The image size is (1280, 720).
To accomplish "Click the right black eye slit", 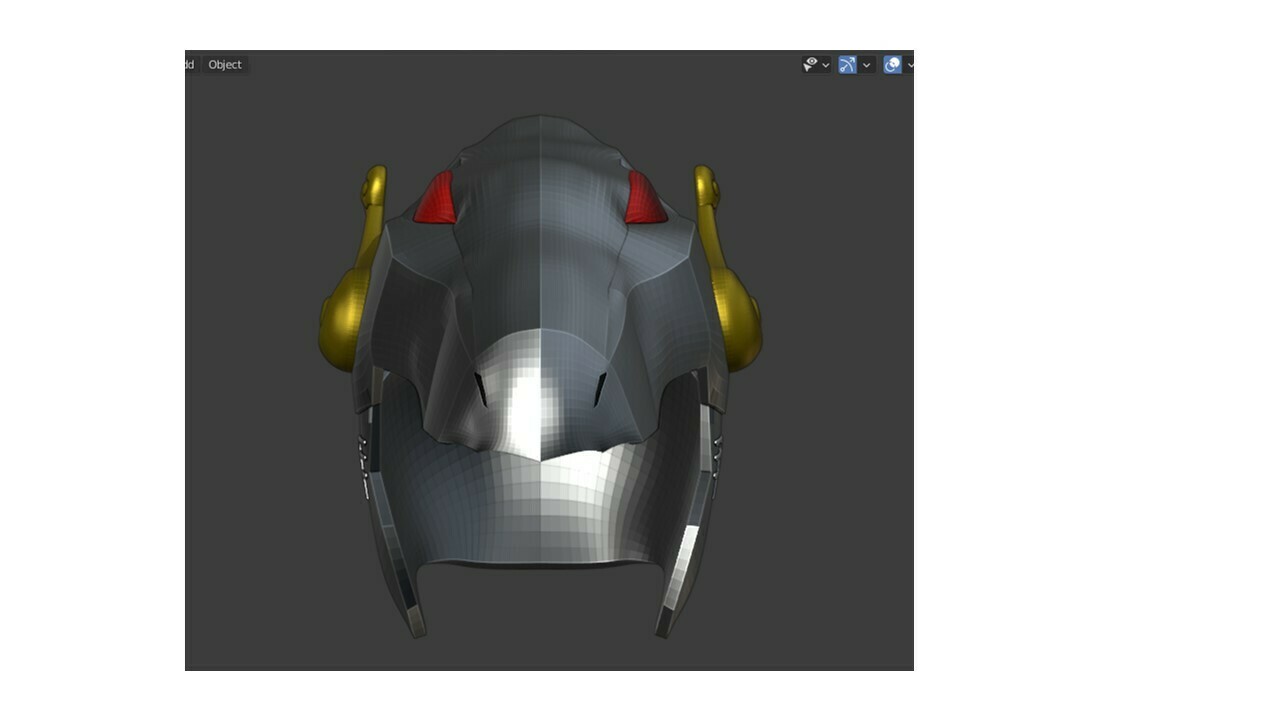I will click(600, 389).
